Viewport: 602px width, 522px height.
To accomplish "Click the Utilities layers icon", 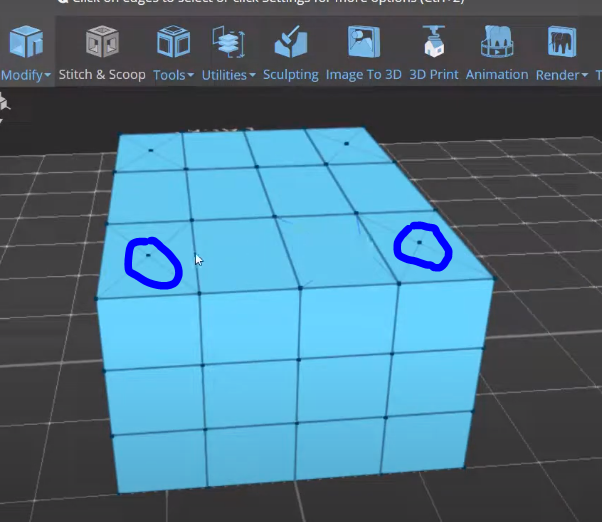I will pyautogui.click(x=229, y=42).
